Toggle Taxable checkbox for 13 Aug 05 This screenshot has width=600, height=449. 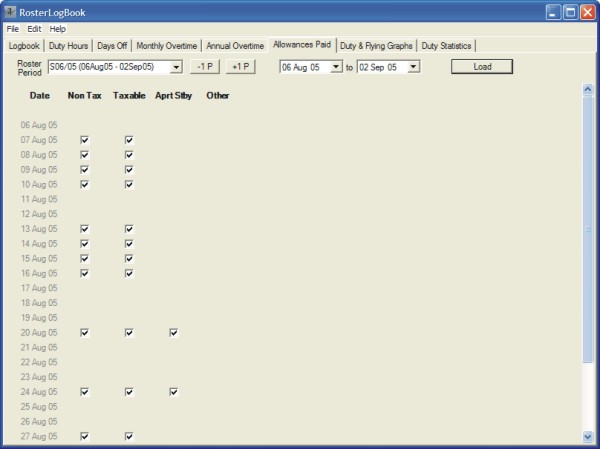129,229
